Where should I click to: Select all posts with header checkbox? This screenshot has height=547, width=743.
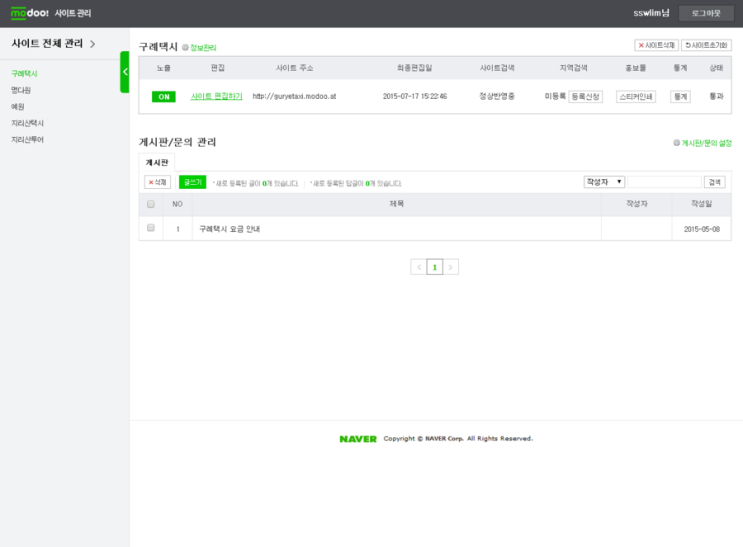151,204
